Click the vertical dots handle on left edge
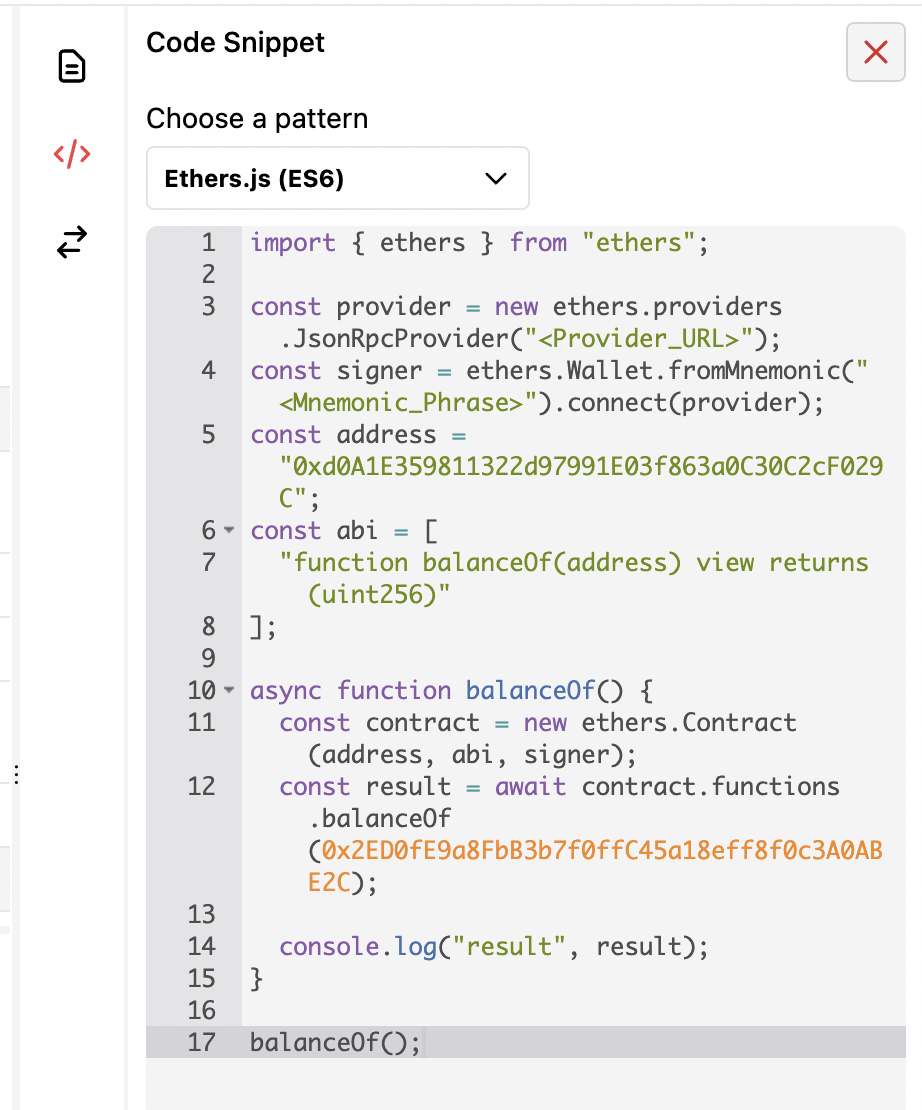This screenshot has width=922, height=1110. click(16, 774)
